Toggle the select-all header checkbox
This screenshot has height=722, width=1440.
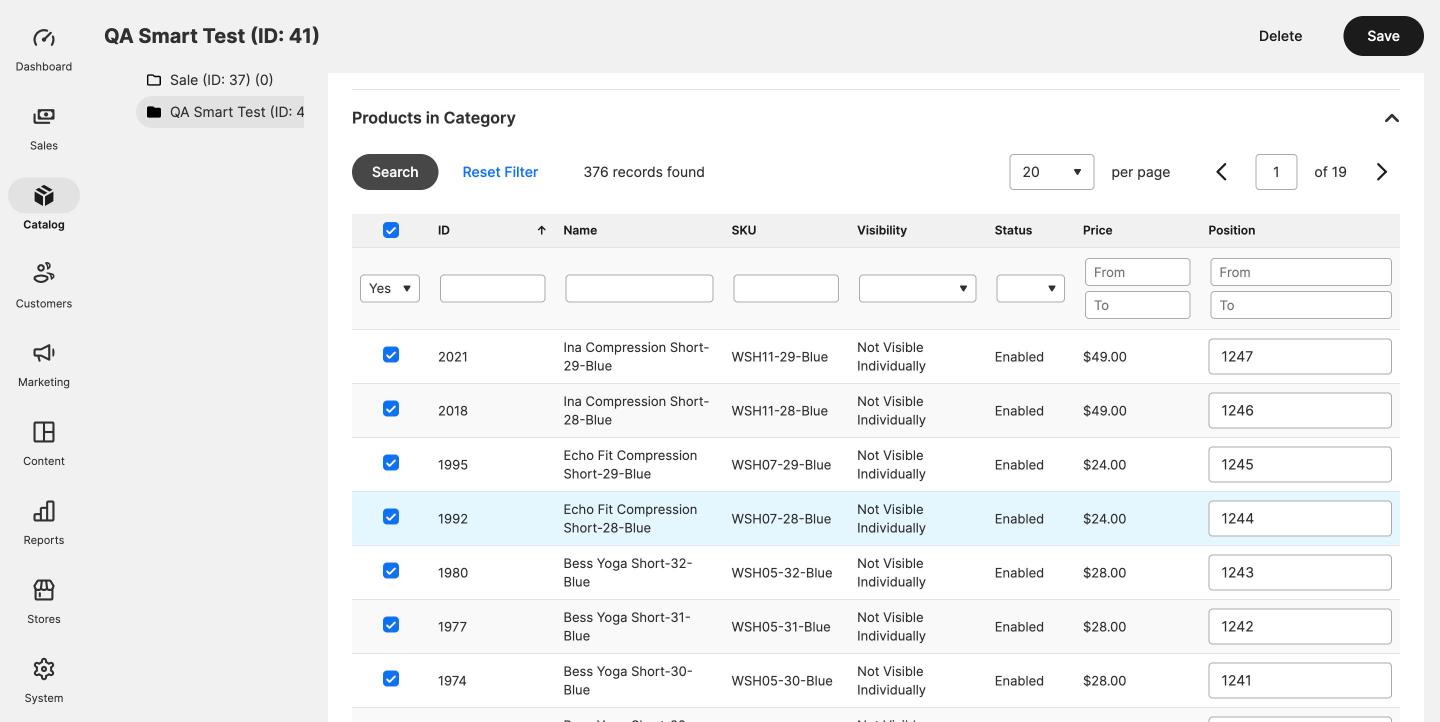(391, 230)
